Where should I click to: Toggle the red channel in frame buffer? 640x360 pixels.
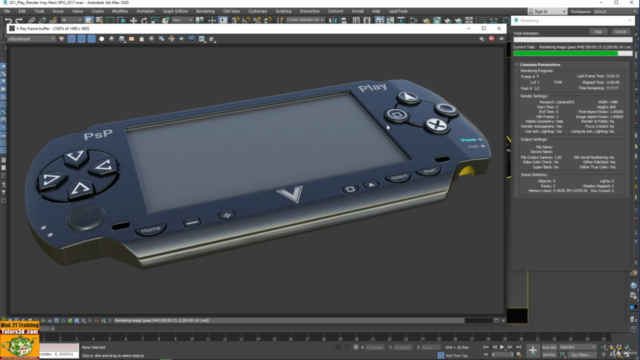(x=71, y=39)
